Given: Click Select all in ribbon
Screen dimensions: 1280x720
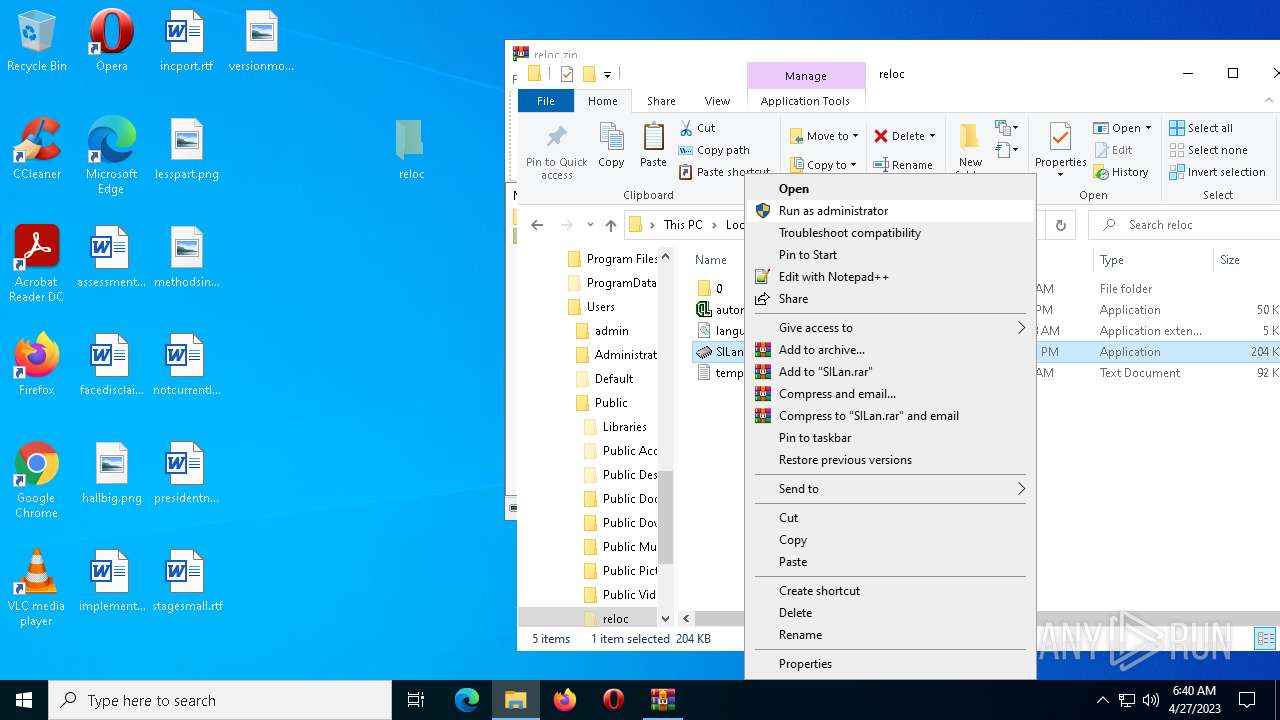Looking at the screenshot, I should [1201, 128].
